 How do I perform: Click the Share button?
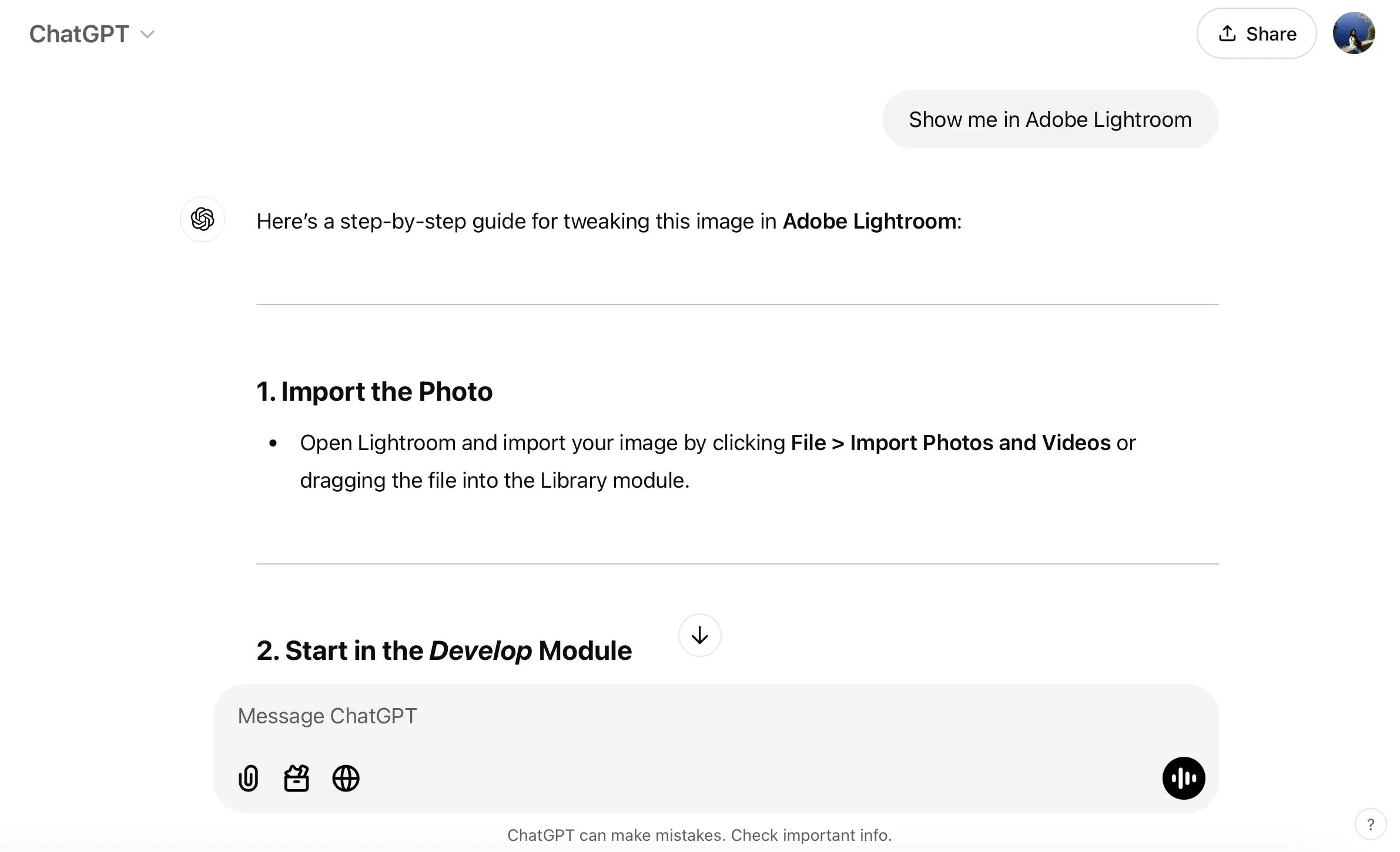(x=1257, y=33)
